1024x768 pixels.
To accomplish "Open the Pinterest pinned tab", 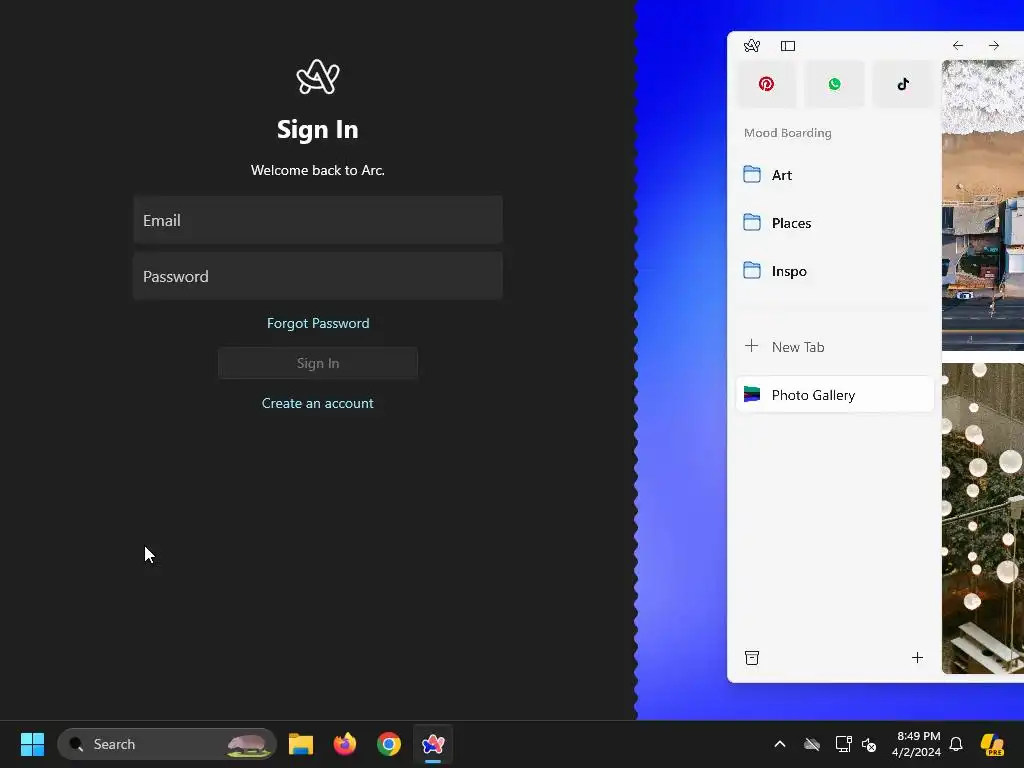I will pyautogui.click(x=766, y=84).
